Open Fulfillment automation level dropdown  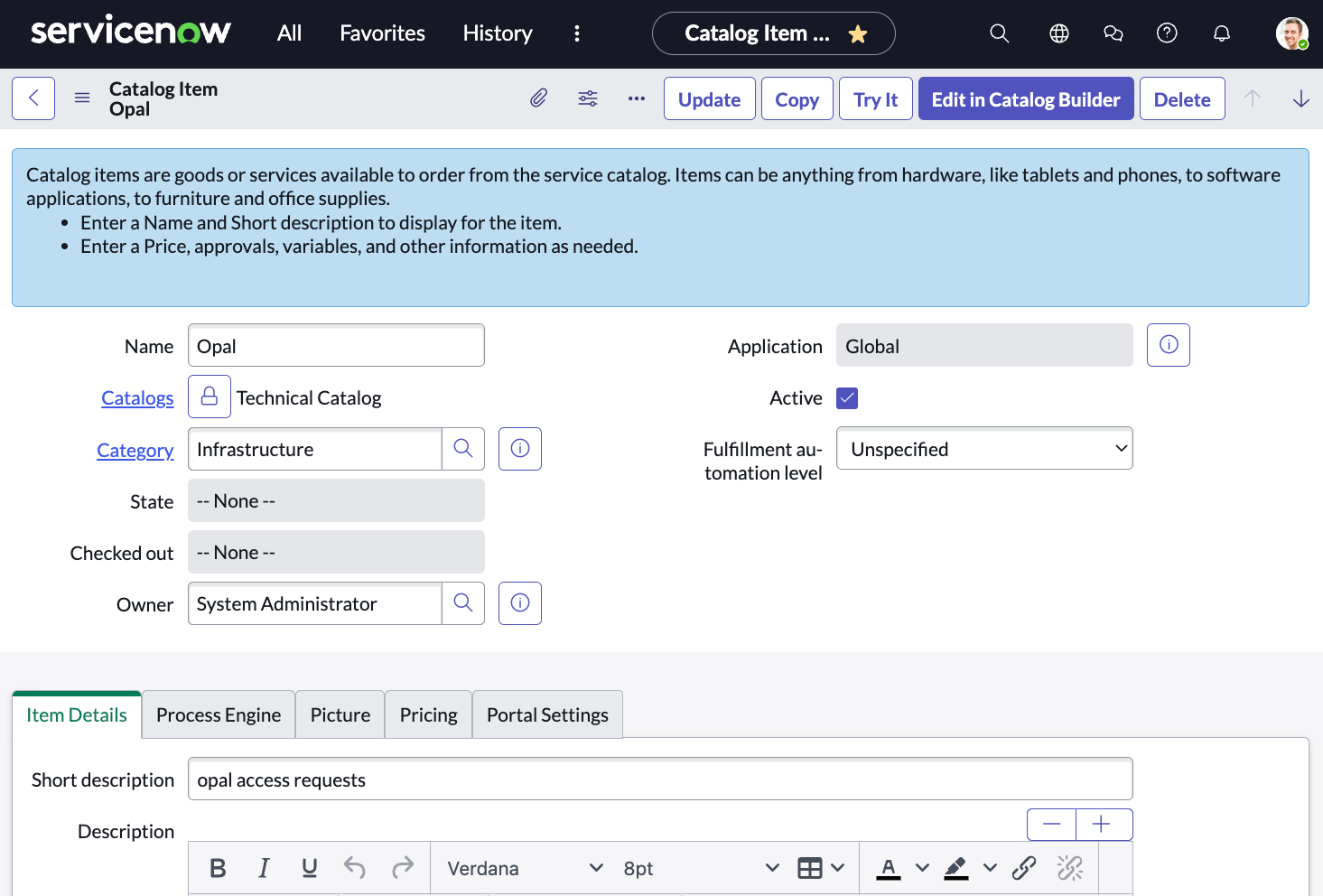pos(984,449)
